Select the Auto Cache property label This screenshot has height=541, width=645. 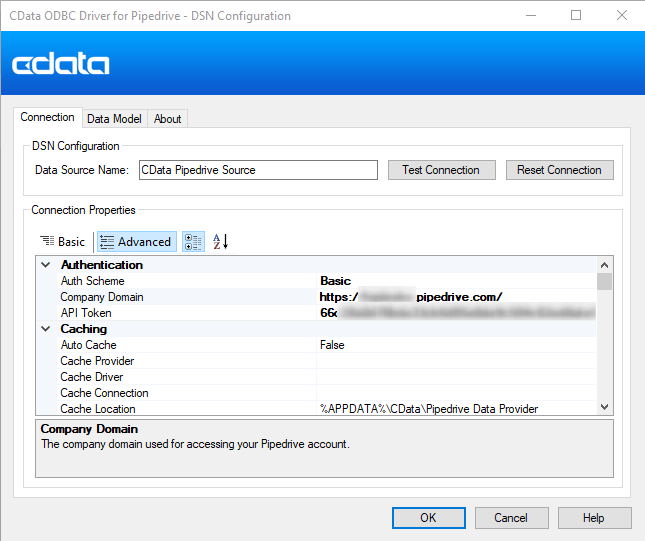(88, 345)
